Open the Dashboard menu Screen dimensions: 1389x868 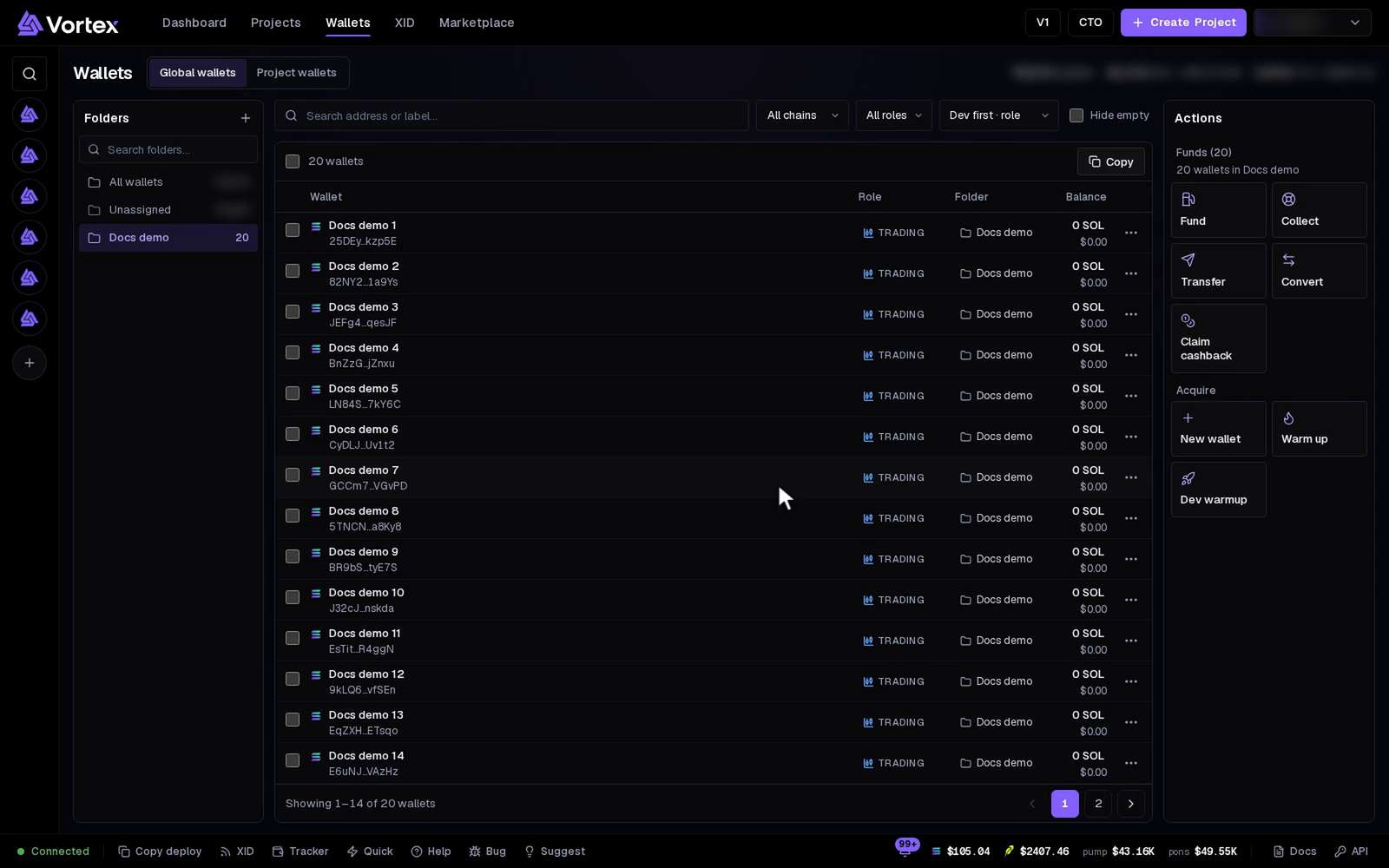click(194, 23)
